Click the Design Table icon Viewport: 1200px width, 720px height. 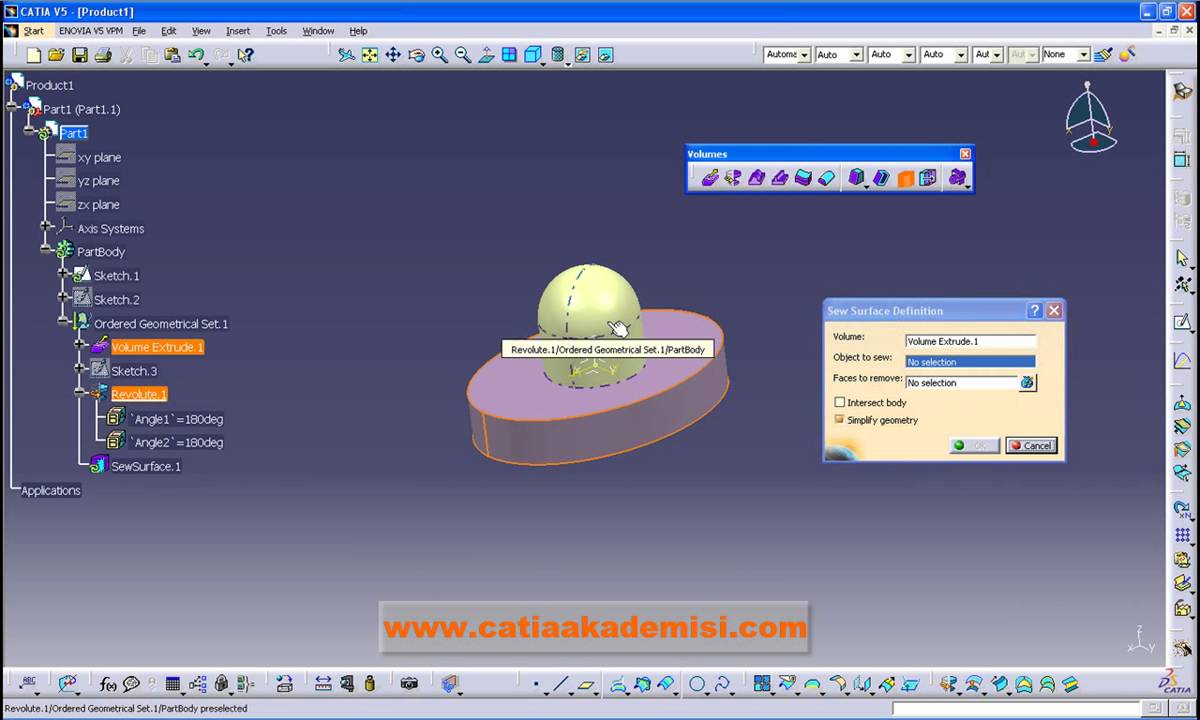pyautogui.click(x=173, y=684)
